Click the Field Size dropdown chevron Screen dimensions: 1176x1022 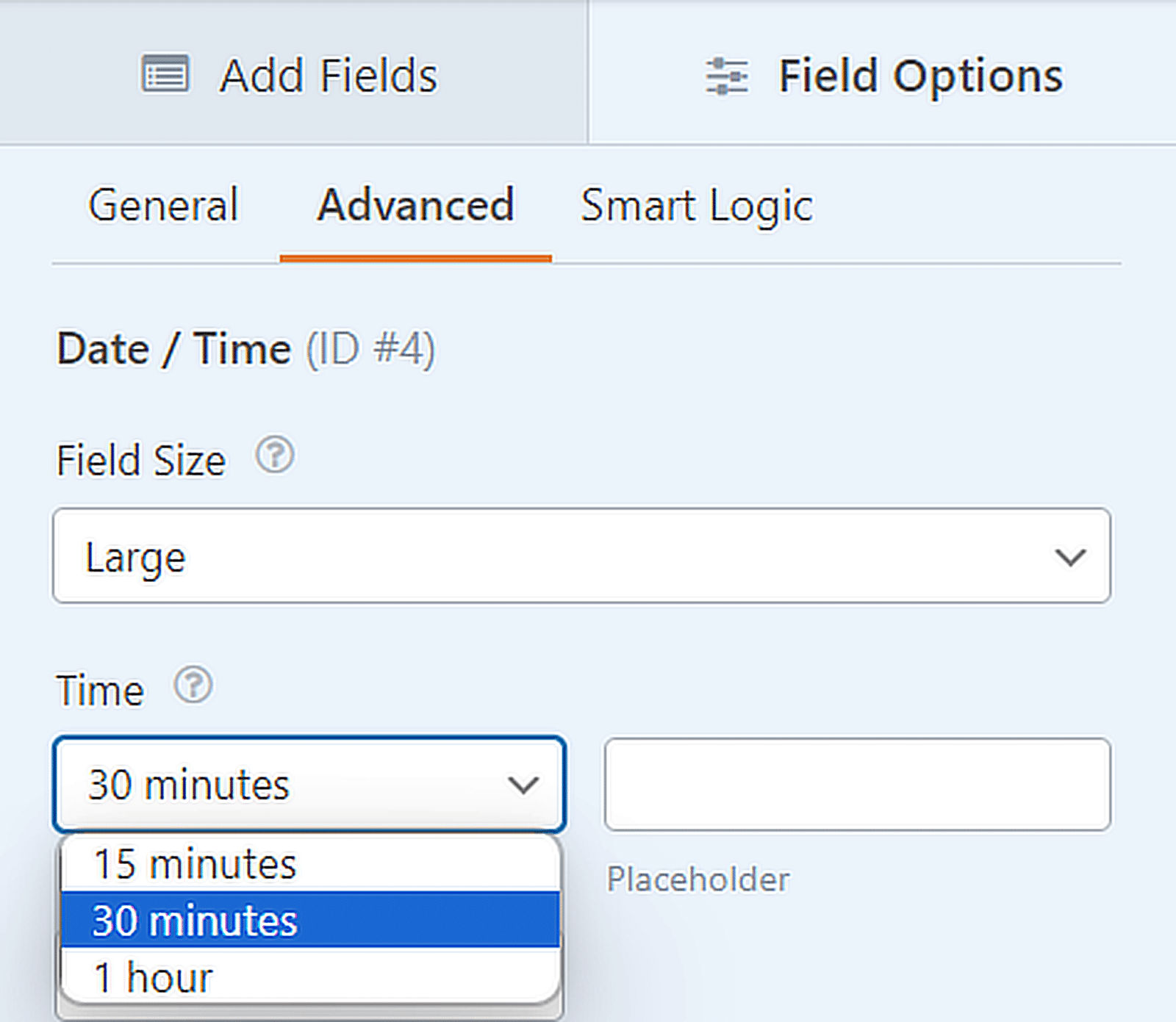(x=1070, y=558)
